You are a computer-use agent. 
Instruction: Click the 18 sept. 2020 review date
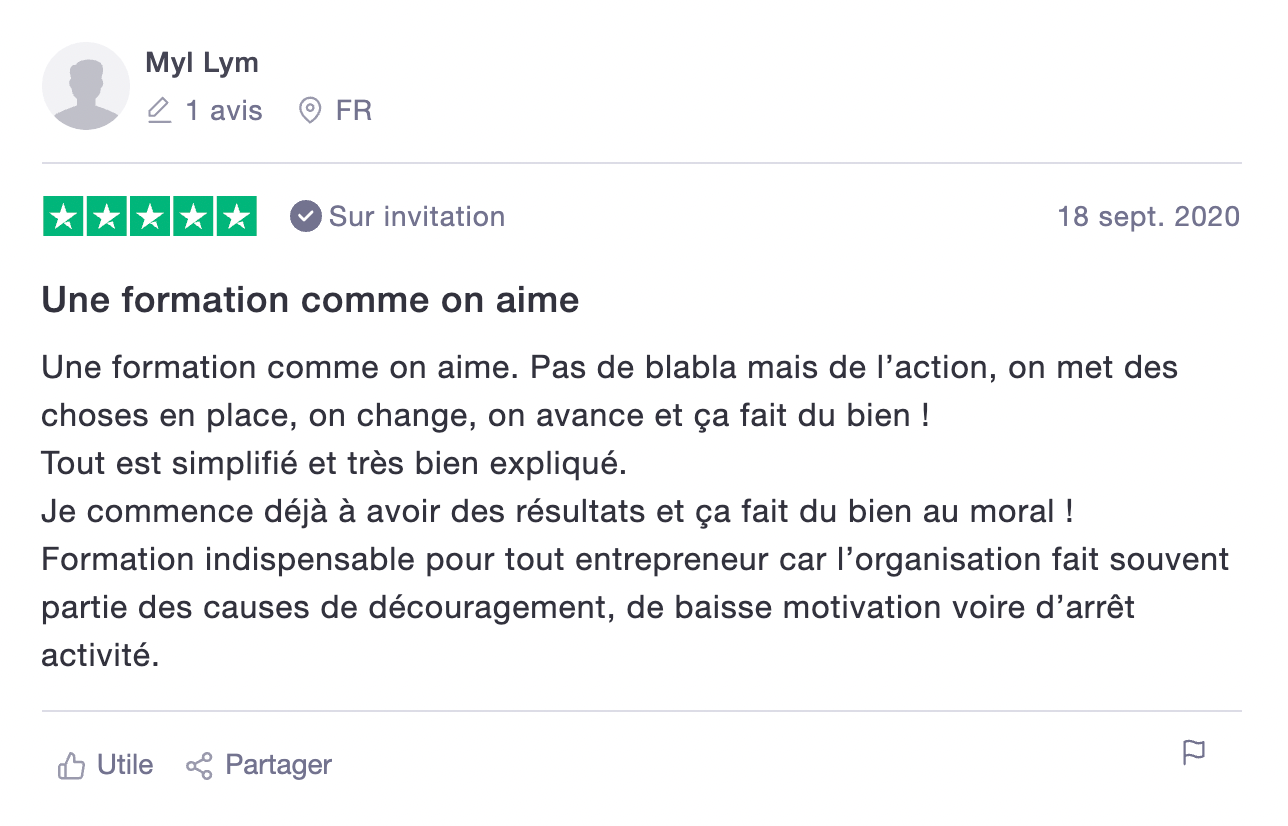[1149, 216]
